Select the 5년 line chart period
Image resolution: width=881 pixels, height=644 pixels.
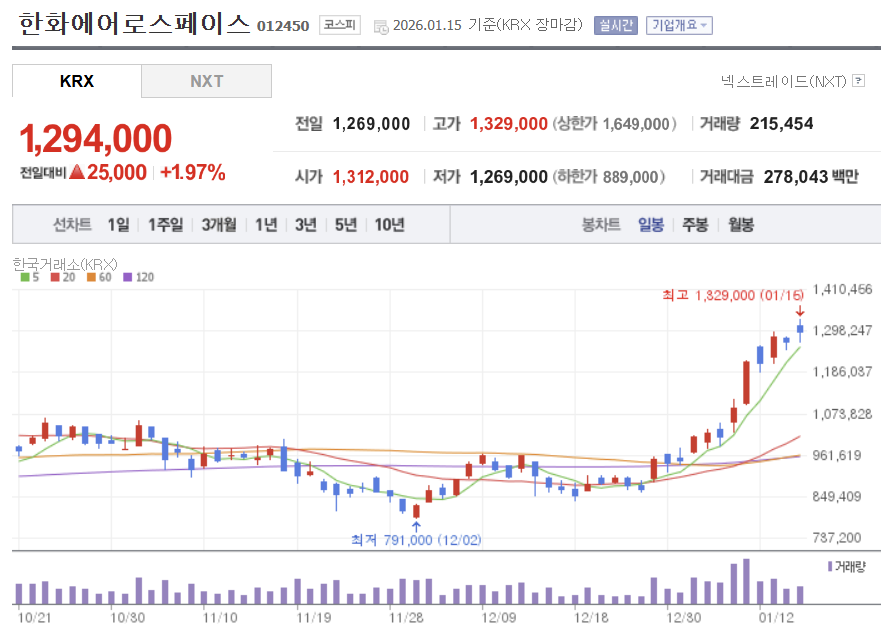click(x=346, y=225)
